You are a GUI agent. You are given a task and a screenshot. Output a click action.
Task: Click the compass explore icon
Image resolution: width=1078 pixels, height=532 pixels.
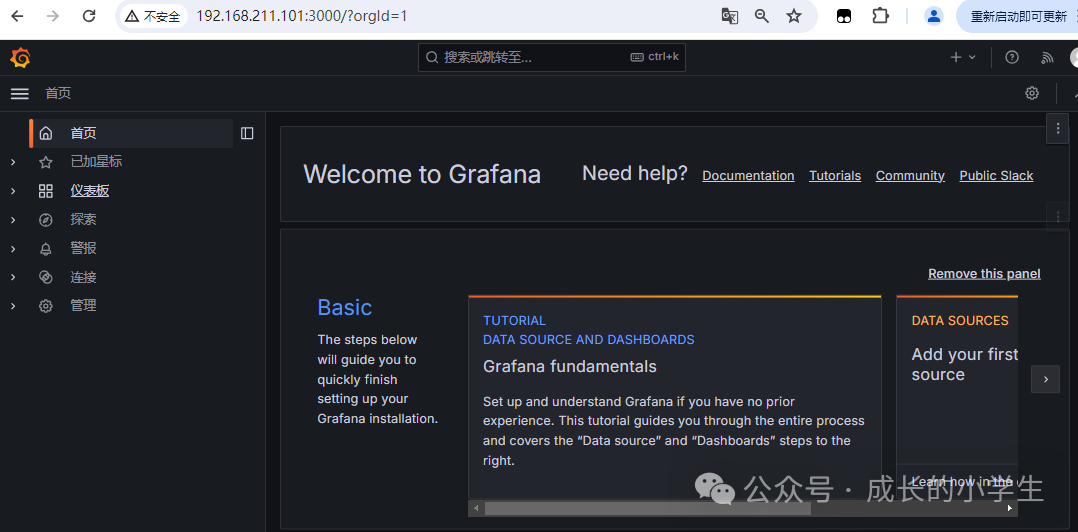[45, 220]
